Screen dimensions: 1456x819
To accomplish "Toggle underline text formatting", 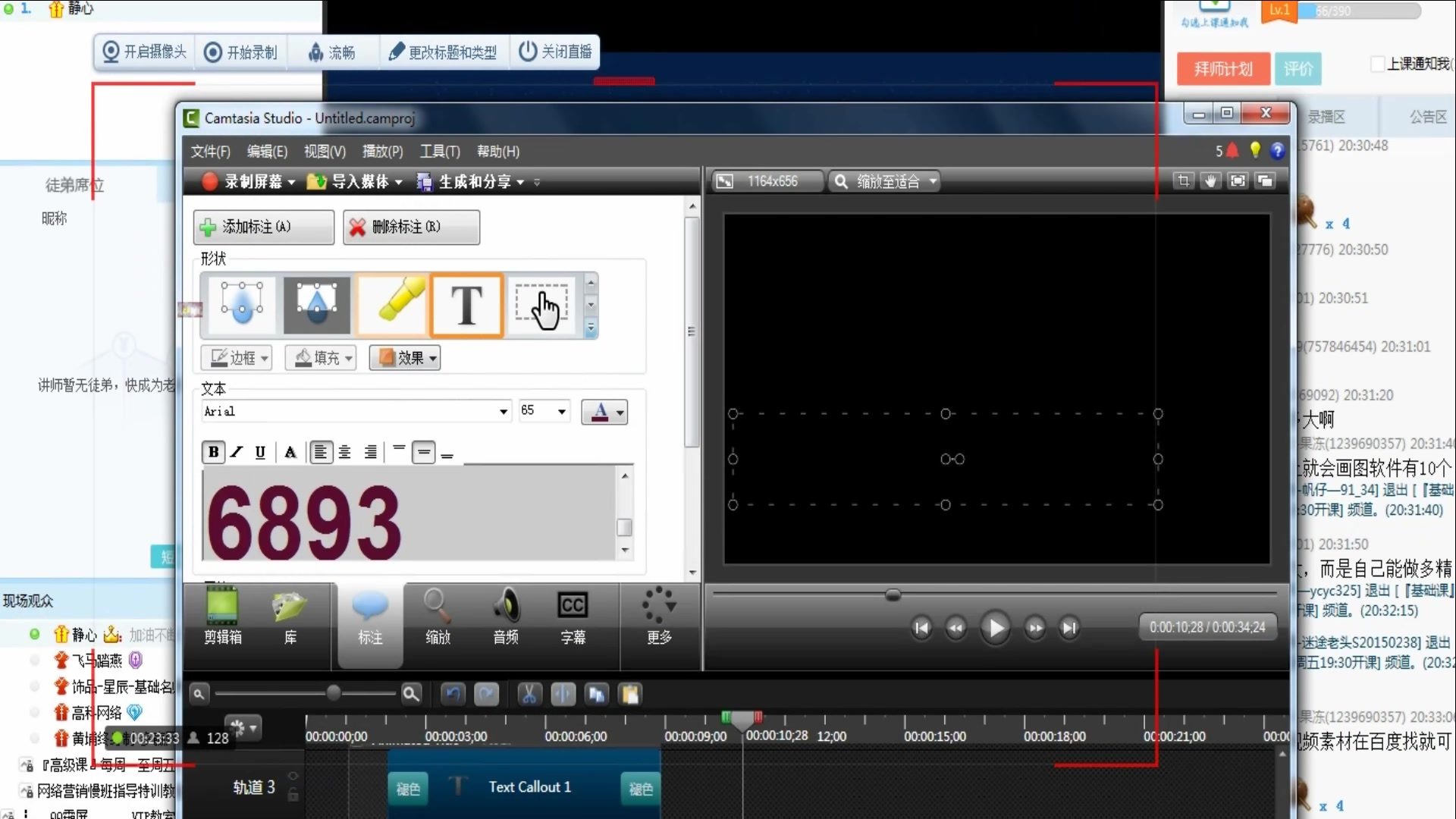I will tap(260, 452).
